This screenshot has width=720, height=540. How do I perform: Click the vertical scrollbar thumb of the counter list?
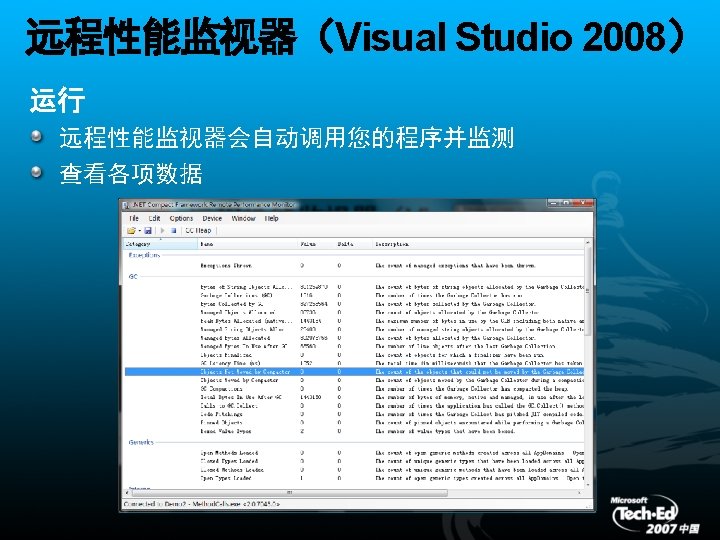click(x=588, y=291)
